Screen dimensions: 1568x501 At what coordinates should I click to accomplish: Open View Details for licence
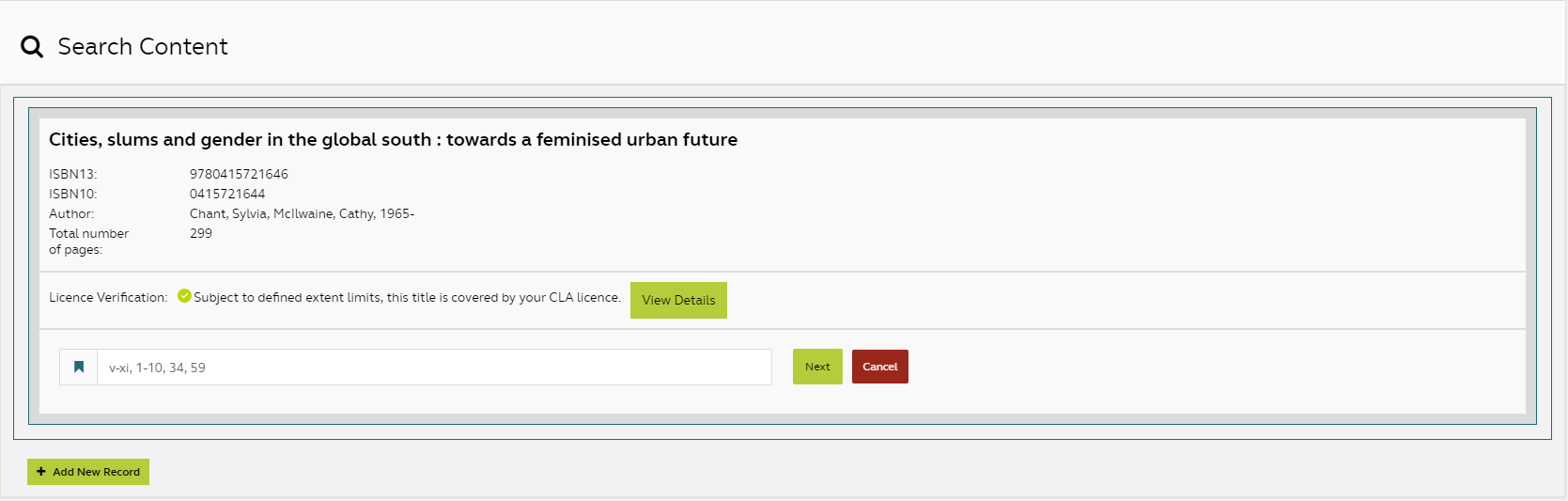678,300
